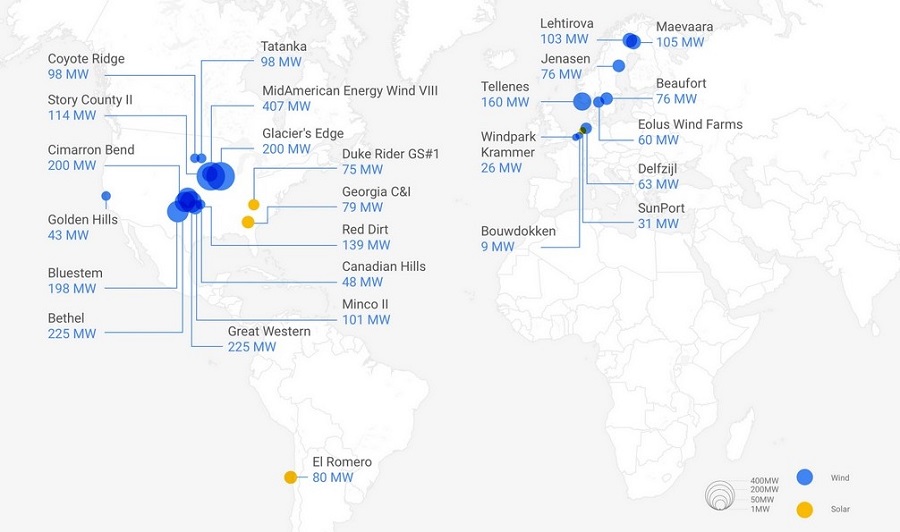Click the Georgia C&I label
900x532 pixels.
coord(377,192)
